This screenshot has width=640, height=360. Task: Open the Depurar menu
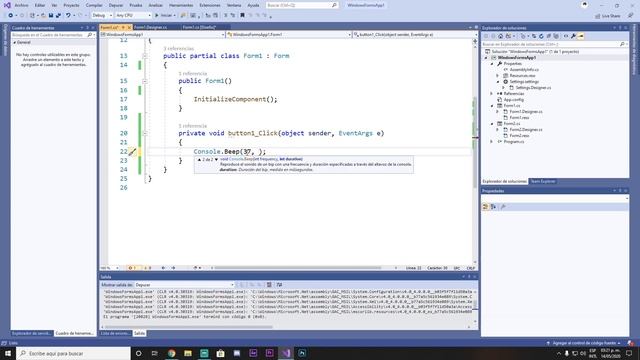pyautogui.click(x=116, y=5)
